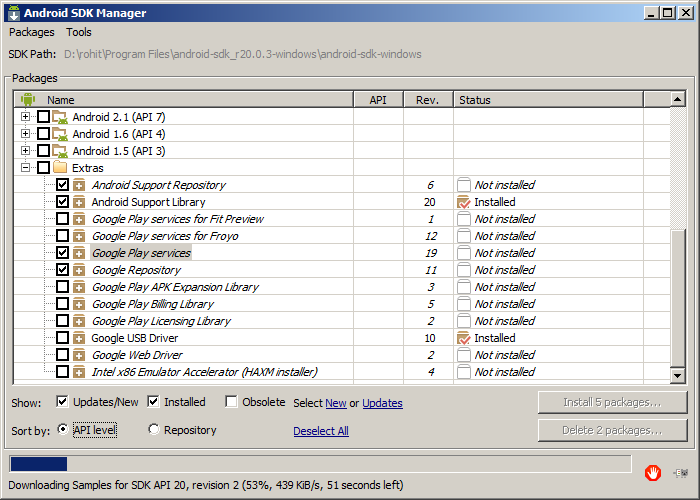Viewport: 700px width, 500px height.
Task: Check Google Play services for Froyo checkbox
Action: click(x=62, y=235)
